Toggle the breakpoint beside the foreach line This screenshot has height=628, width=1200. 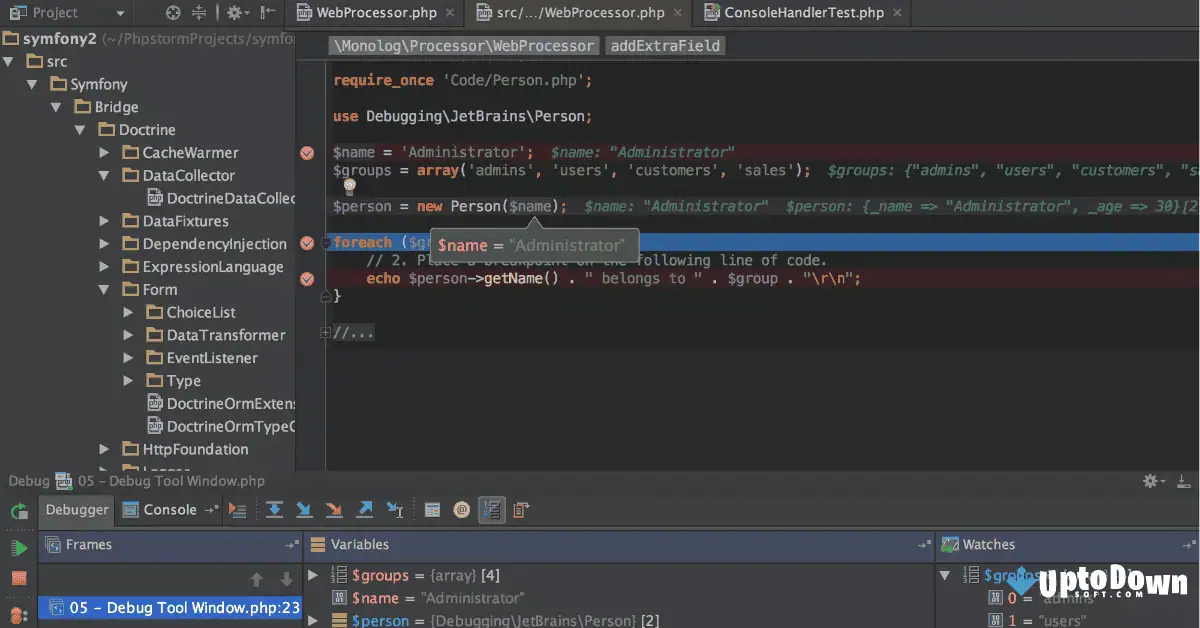click(x=307, y=242)
